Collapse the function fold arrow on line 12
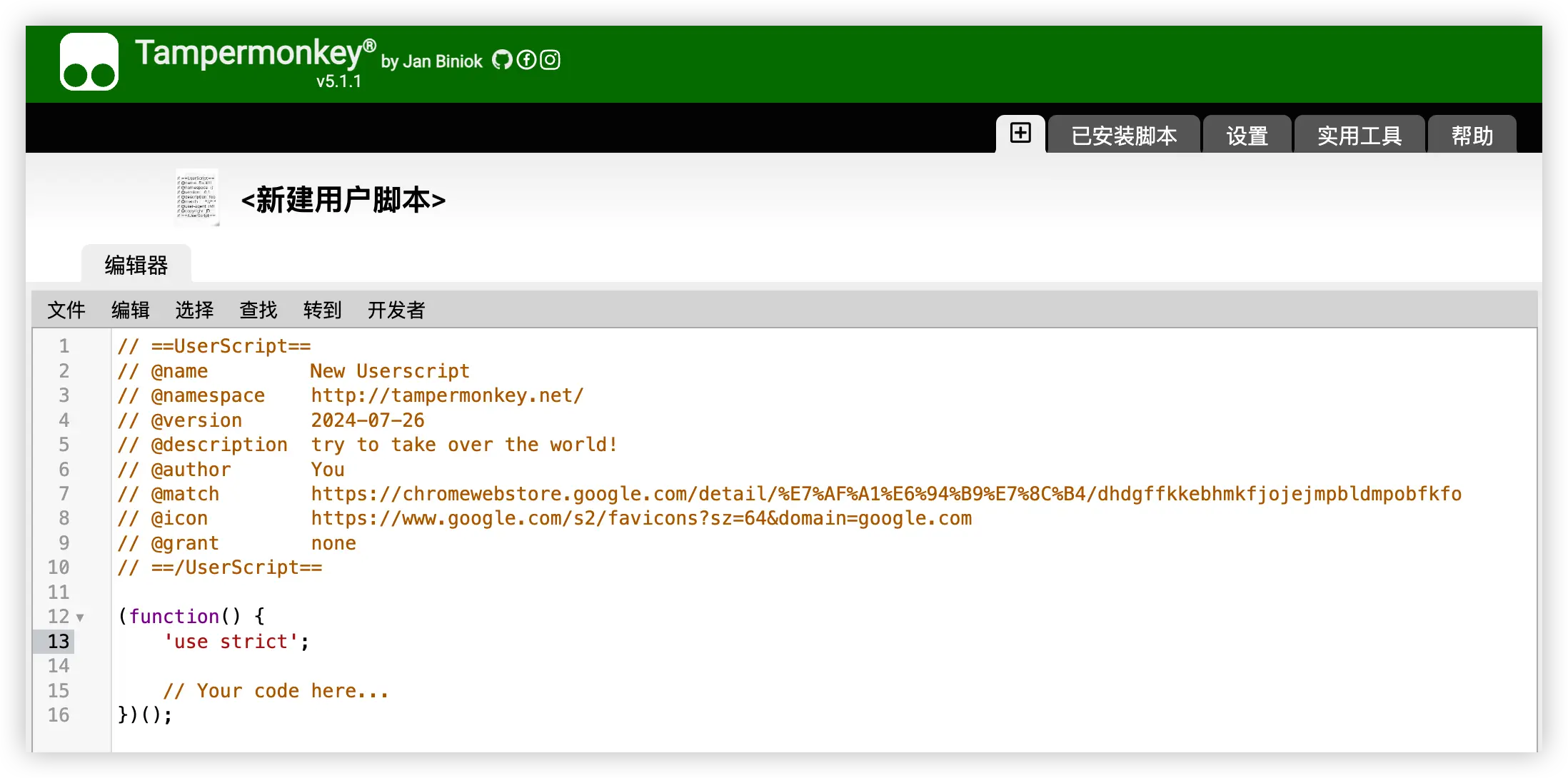Image resolution: width=1568 pixels, height=778 pixels. pyautogui.click(x=80, y=617)
